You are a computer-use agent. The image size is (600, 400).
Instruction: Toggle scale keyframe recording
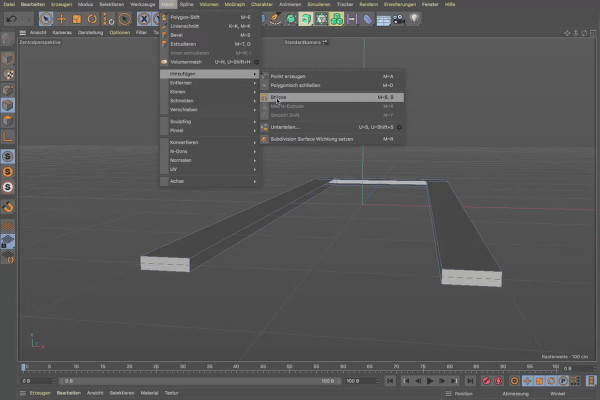point(539,381)
